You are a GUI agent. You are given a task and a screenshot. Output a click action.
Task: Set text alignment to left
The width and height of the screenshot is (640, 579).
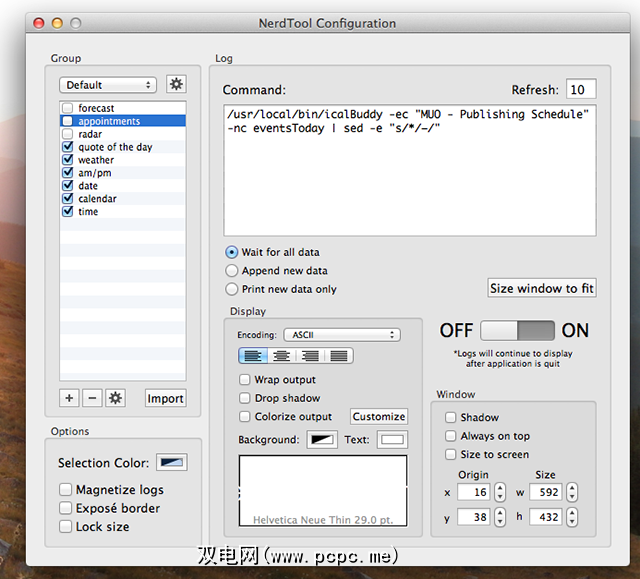coord(253,356)
